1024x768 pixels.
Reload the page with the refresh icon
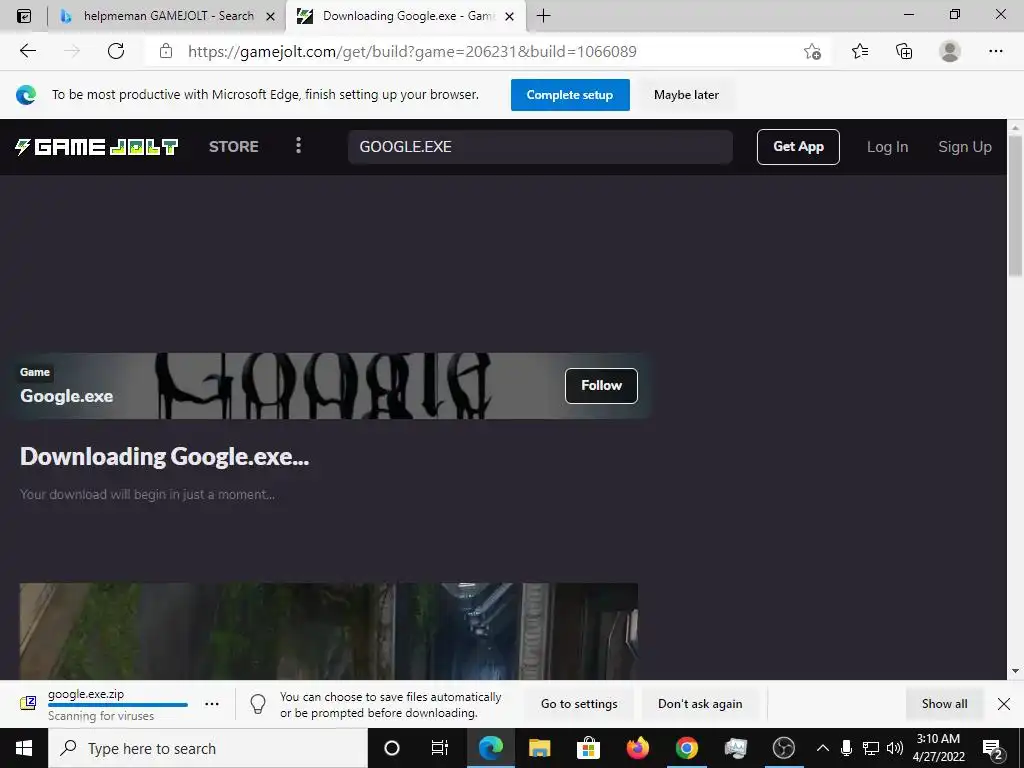(x=116, y=51)
